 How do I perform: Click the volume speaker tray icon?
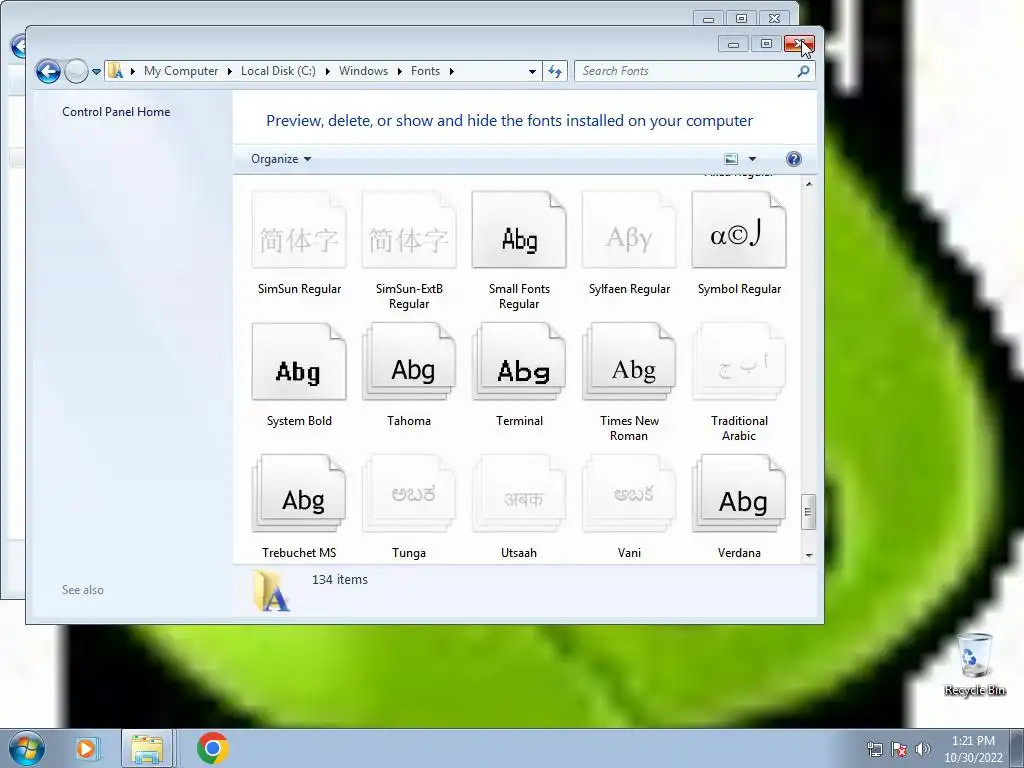[923, 749]
